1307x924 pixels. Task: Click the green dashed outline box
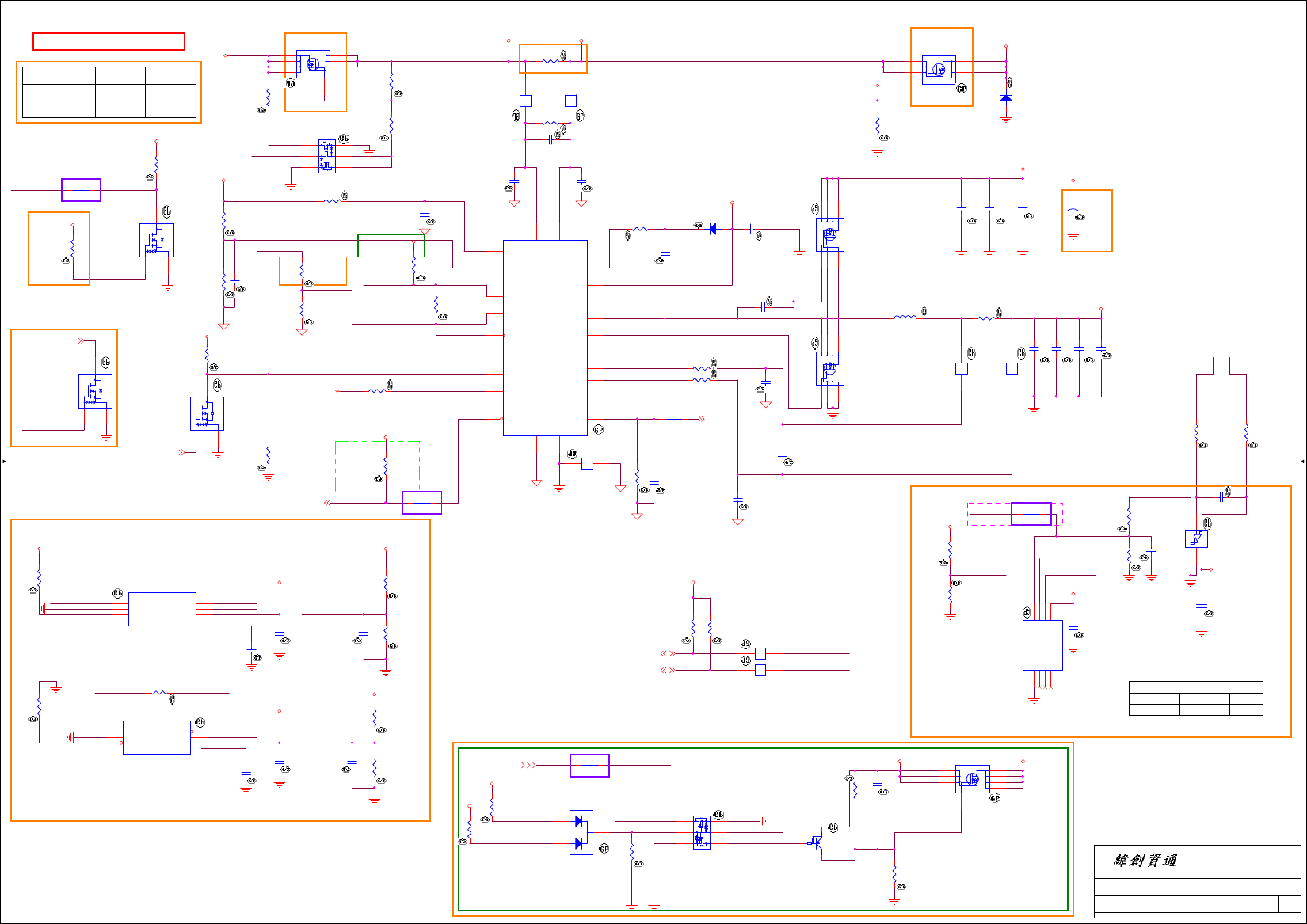377,466
